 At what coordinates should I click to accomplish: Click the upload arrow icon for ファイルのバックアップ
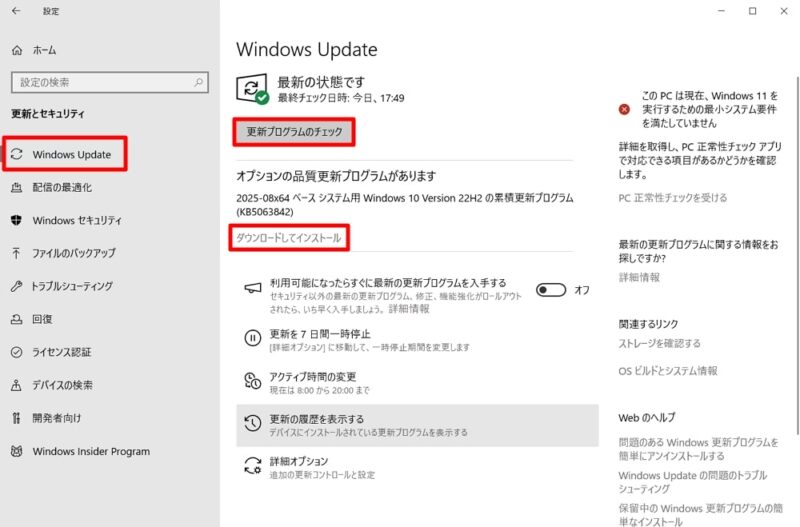coord(17,253)
